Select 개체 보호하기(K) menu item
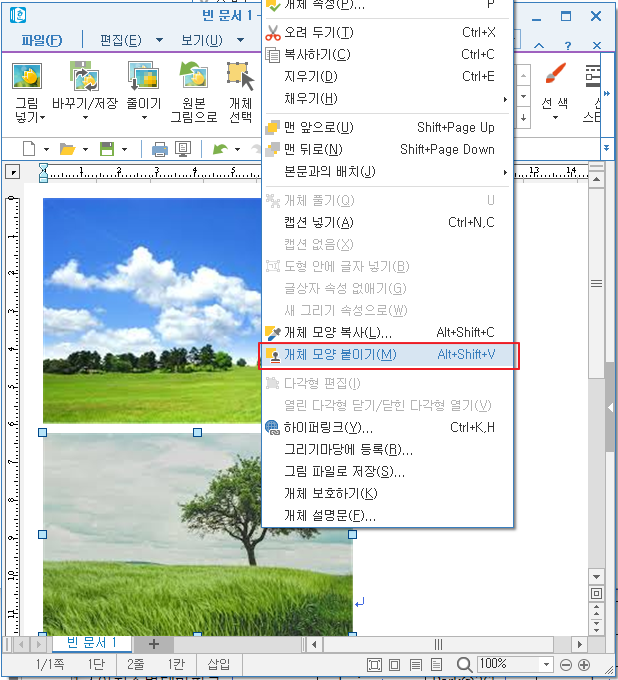The height and width of the screenshot is (680, 618). point(387,494)
